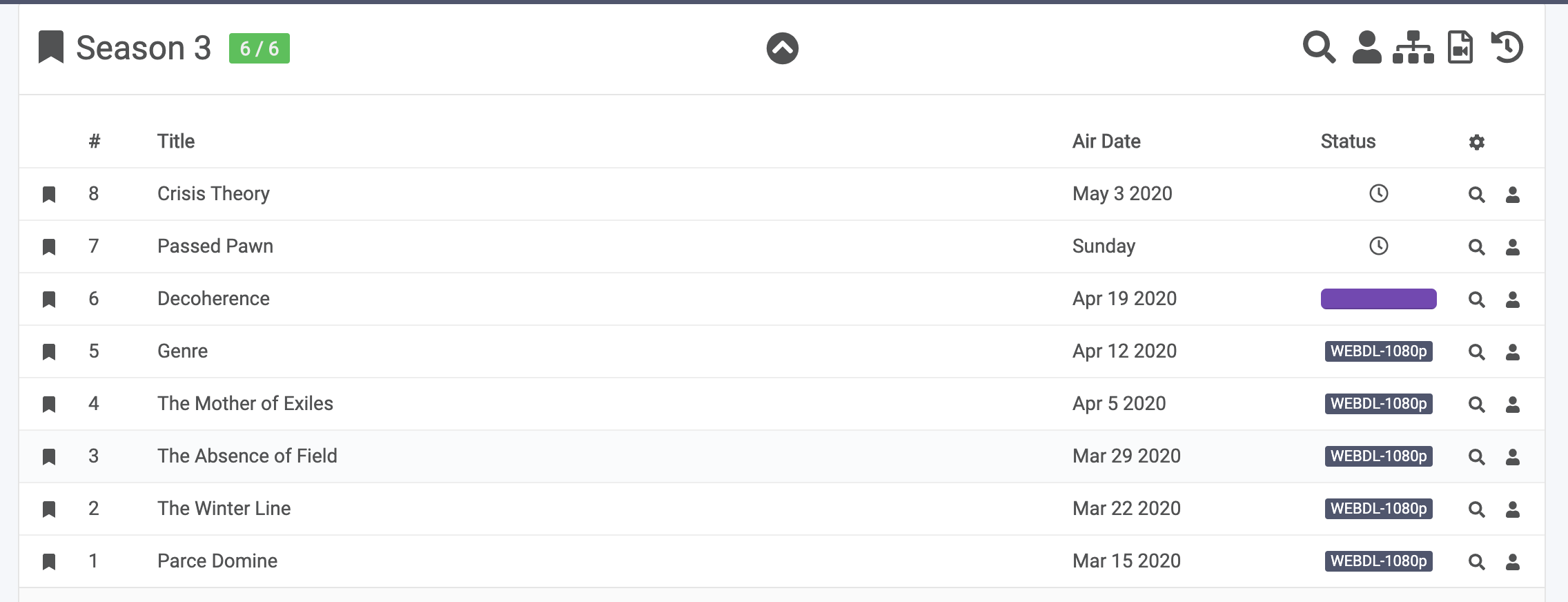Open season file manager icon
The height and width of the screenshot is (602, 1568).
1460,48
